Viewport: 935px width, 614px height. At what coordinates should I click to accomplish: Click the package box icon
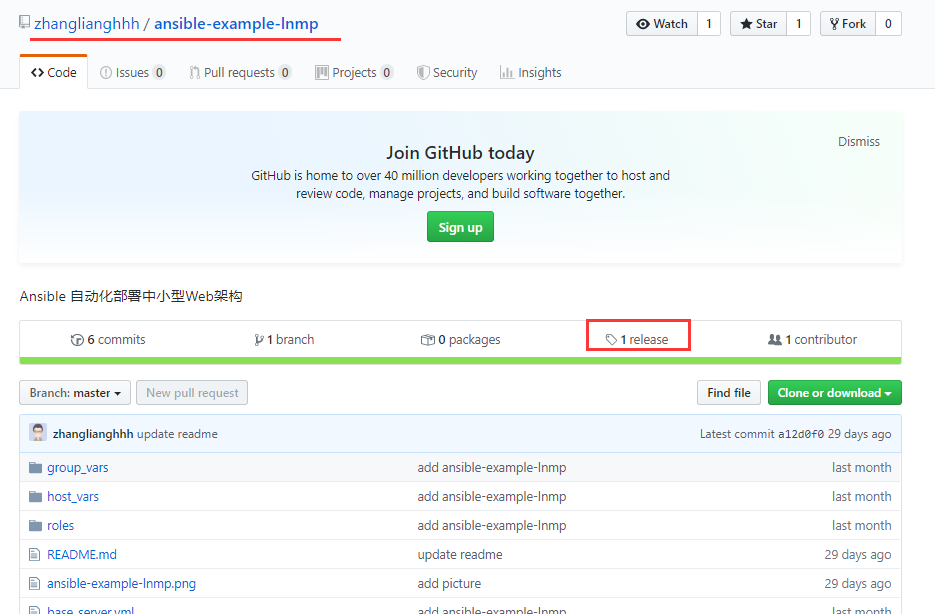pyautogui.click(x=428, y=340)
